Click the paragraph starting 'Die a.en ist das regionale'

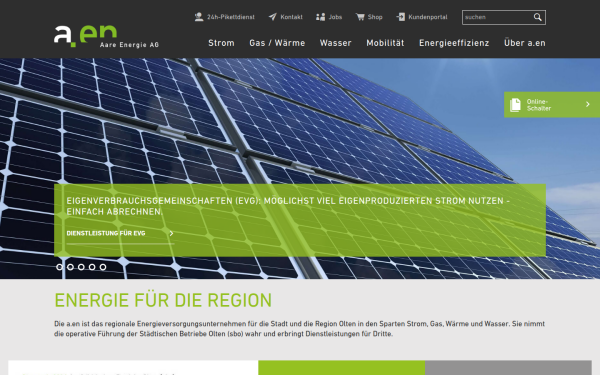299,329
